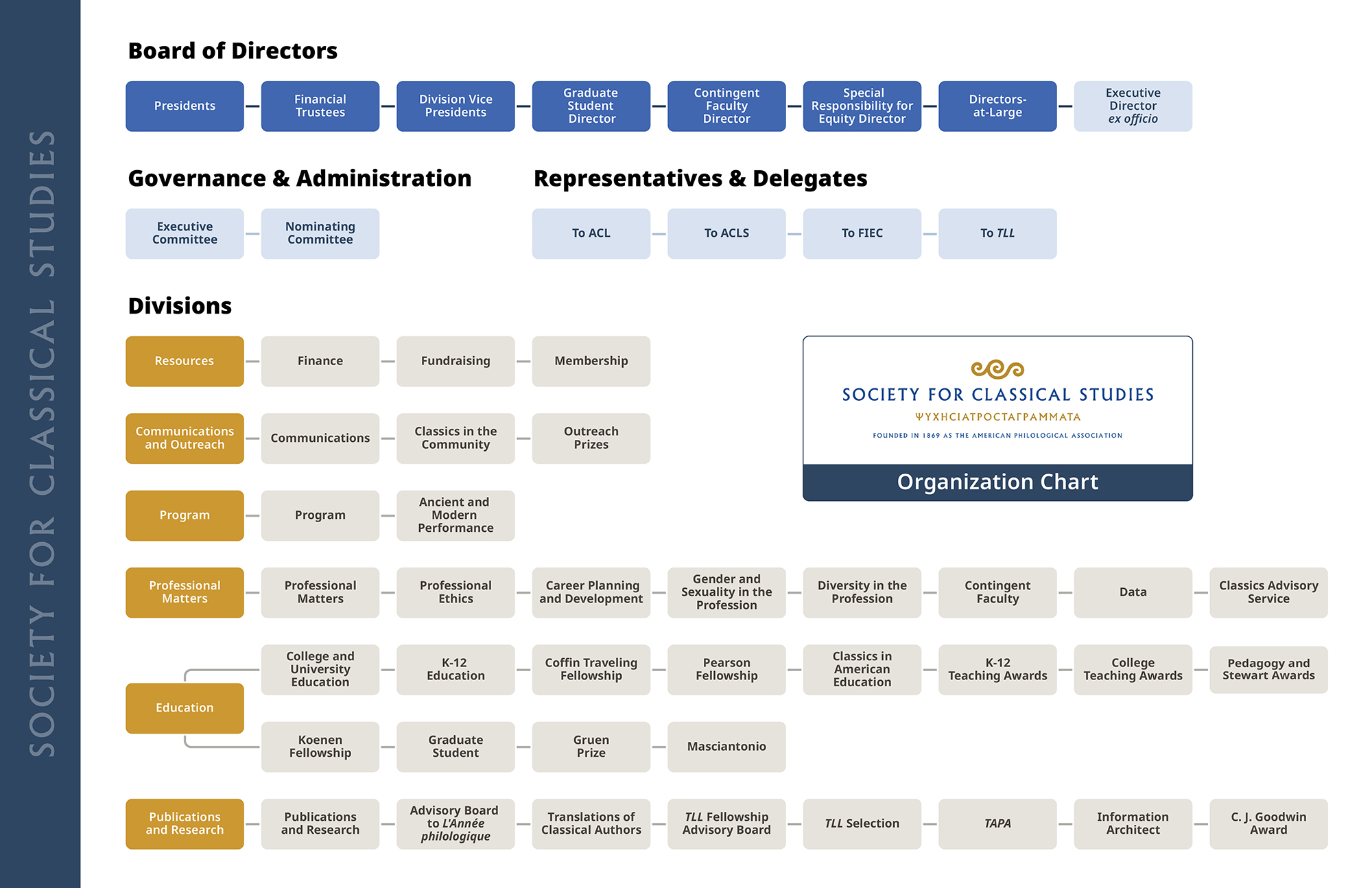Select the Executive Director ex officio box
The width and height of the screenshot is (1372, 888).
(x=1132, y=106)
